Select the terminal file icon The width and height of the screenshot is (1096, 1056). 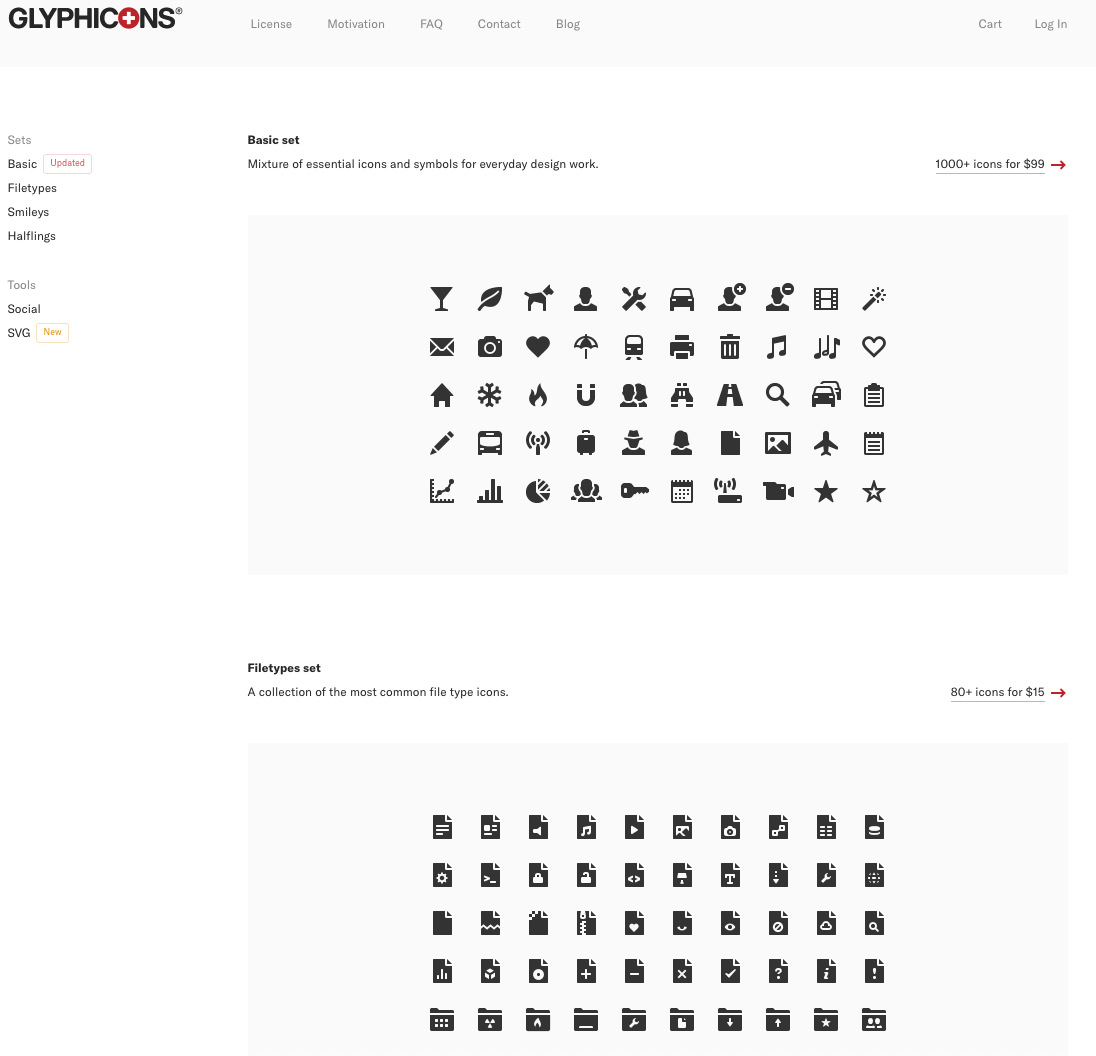tap(489, 875)
